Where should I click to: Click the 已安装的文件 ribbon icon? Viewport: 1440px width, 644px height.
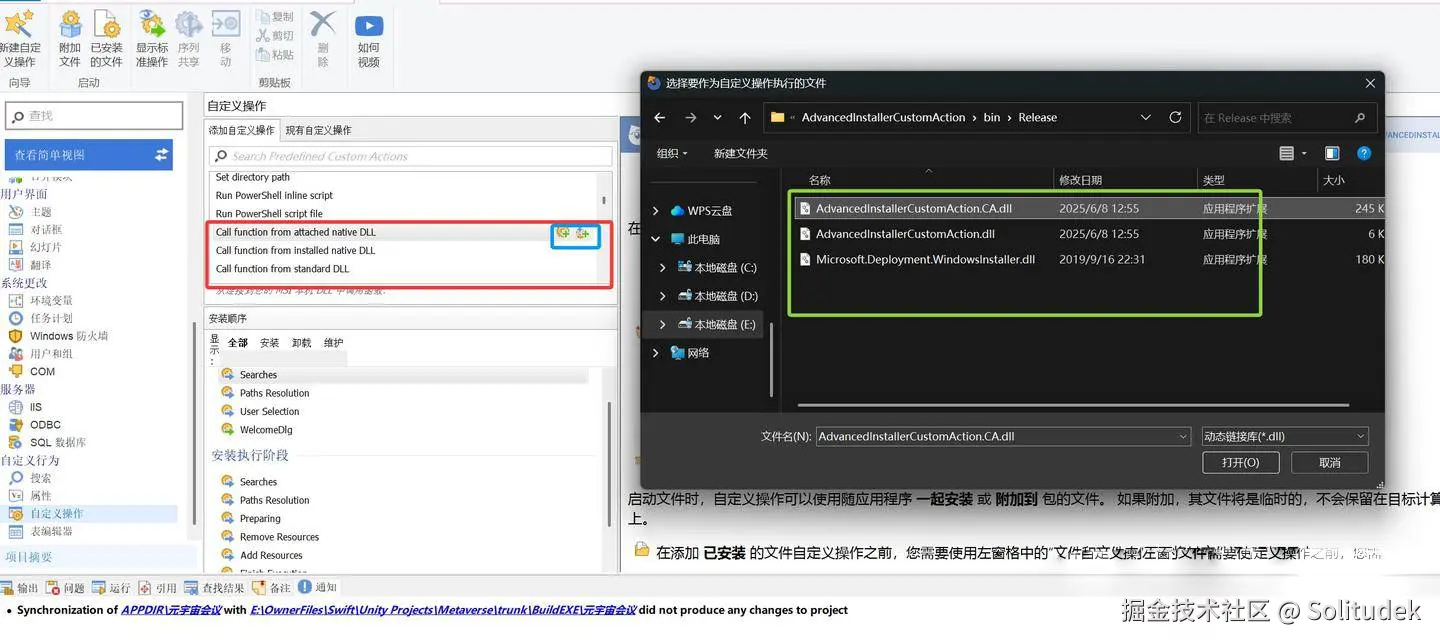point(106,38)
